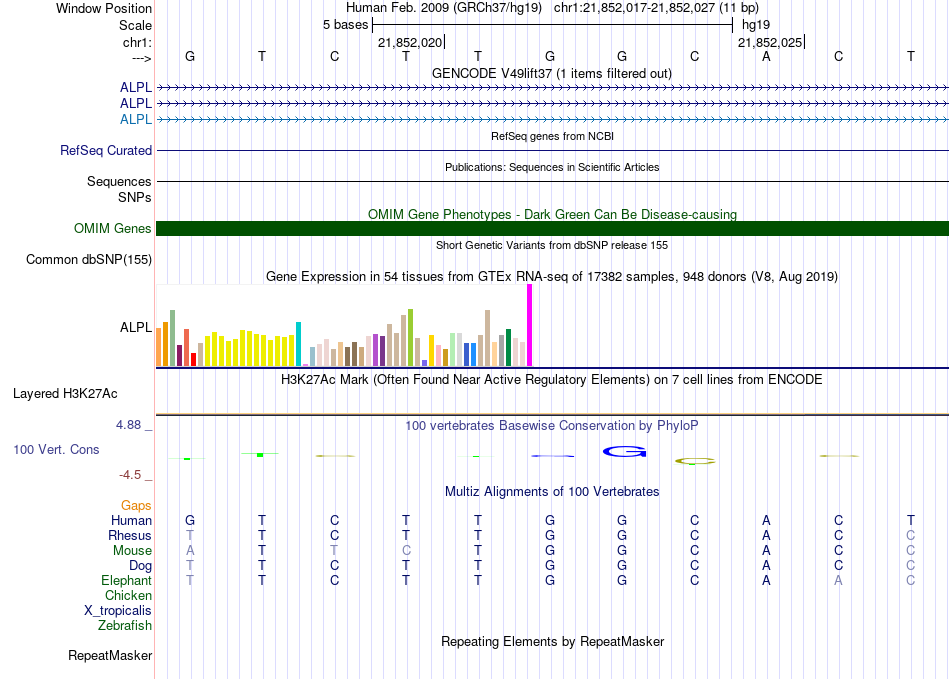Select the Dog species label
Viewport: 950px width, 679px height.
140,566
